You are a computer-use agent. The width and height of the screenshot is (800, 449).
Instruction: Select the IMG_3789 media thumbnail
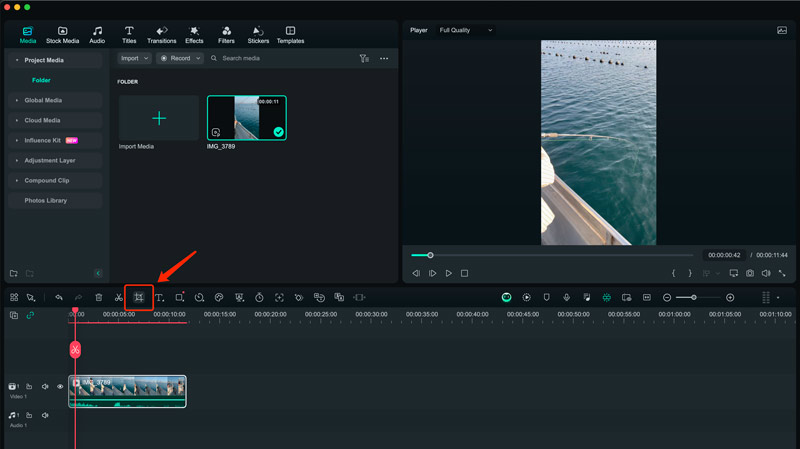click(246, 118)
